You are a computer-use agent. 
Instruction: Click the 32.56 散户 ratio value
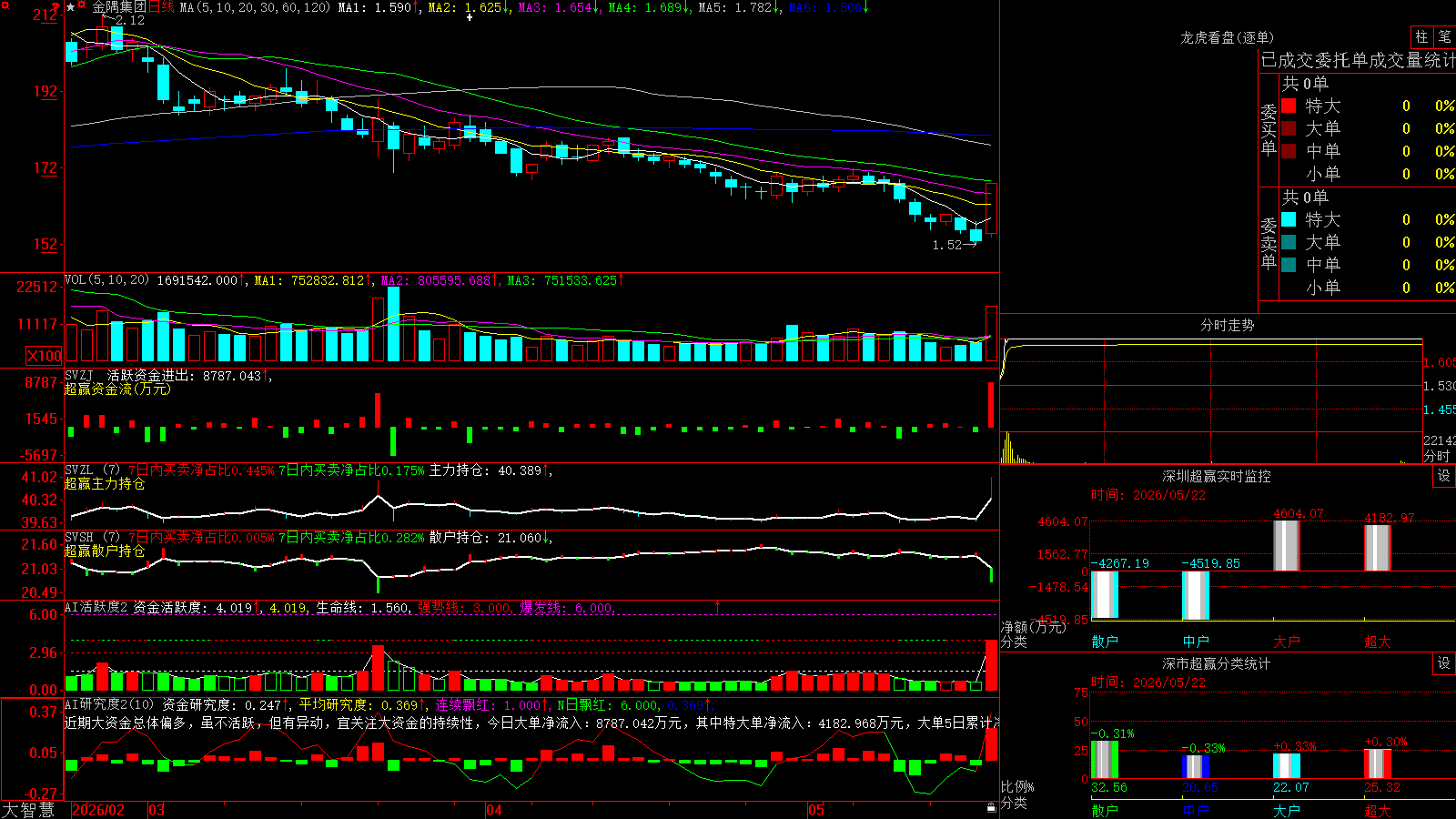tap(1109, 787)
